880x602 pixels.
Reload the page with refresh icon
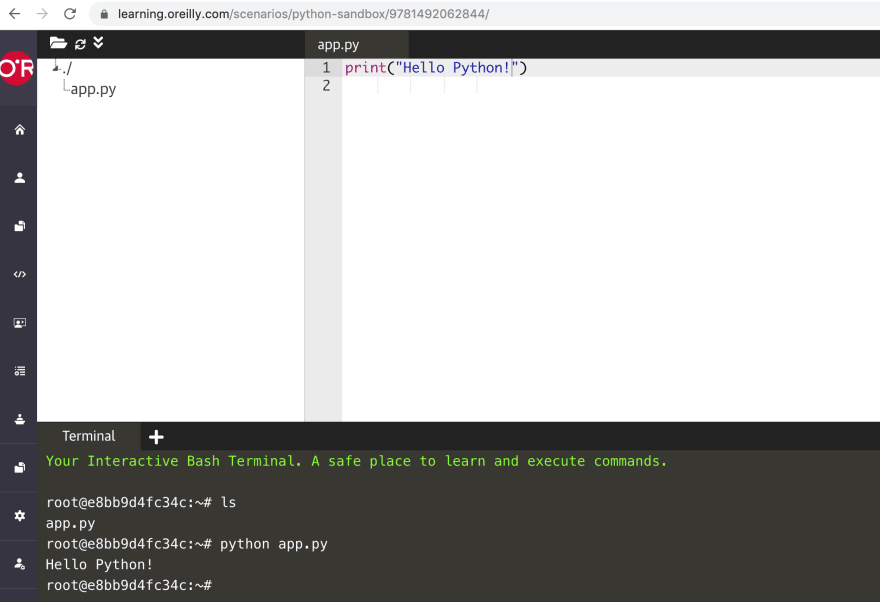point(70,13)
